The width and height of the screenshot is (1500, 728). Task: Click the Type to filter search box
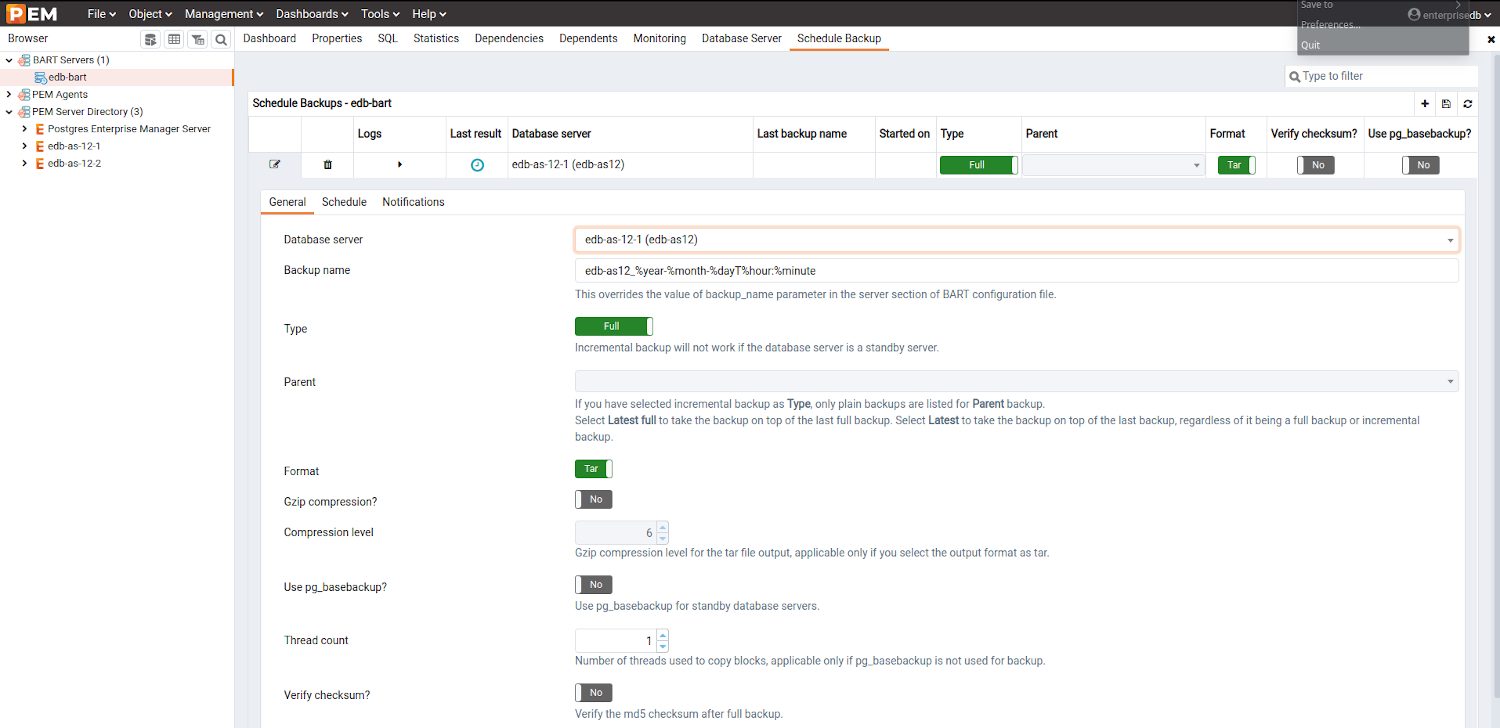(1381, 76)
